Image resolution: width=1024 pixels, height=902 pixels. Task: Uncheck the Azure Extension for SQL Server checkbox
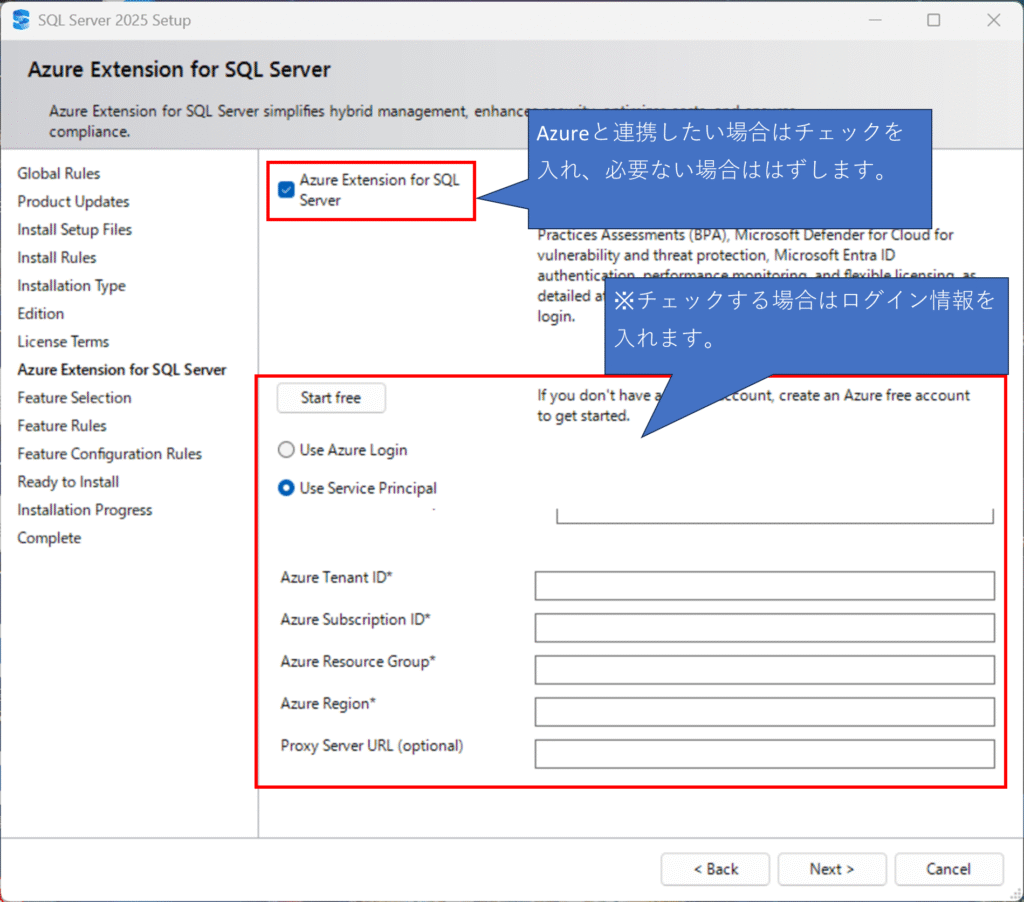click(x=286, y=189)
